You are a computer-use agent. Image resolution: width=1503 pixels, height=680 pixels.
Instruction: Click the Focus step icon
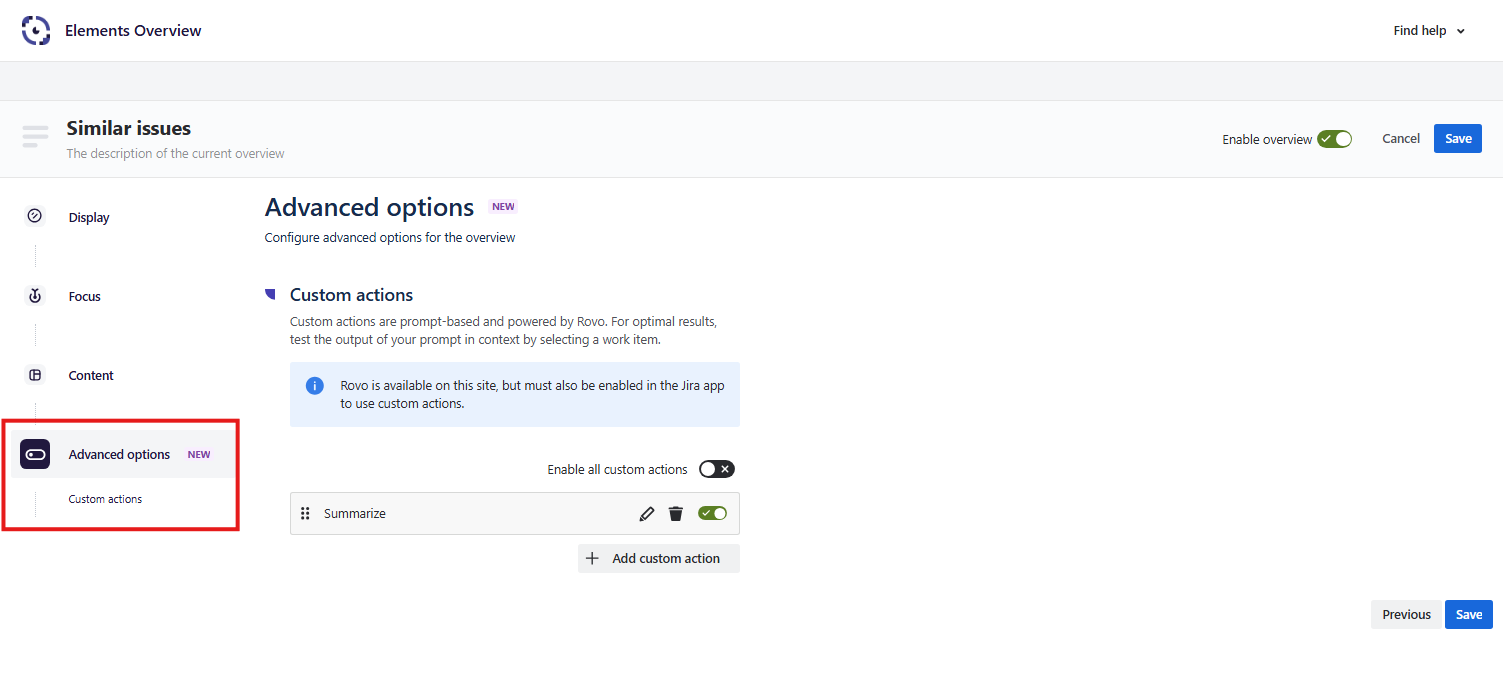coord(35,296)
